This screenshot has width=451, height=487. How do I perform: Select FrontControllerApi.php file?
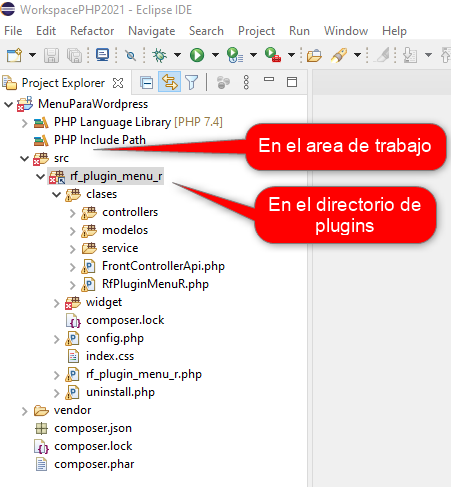pos(163,266)
